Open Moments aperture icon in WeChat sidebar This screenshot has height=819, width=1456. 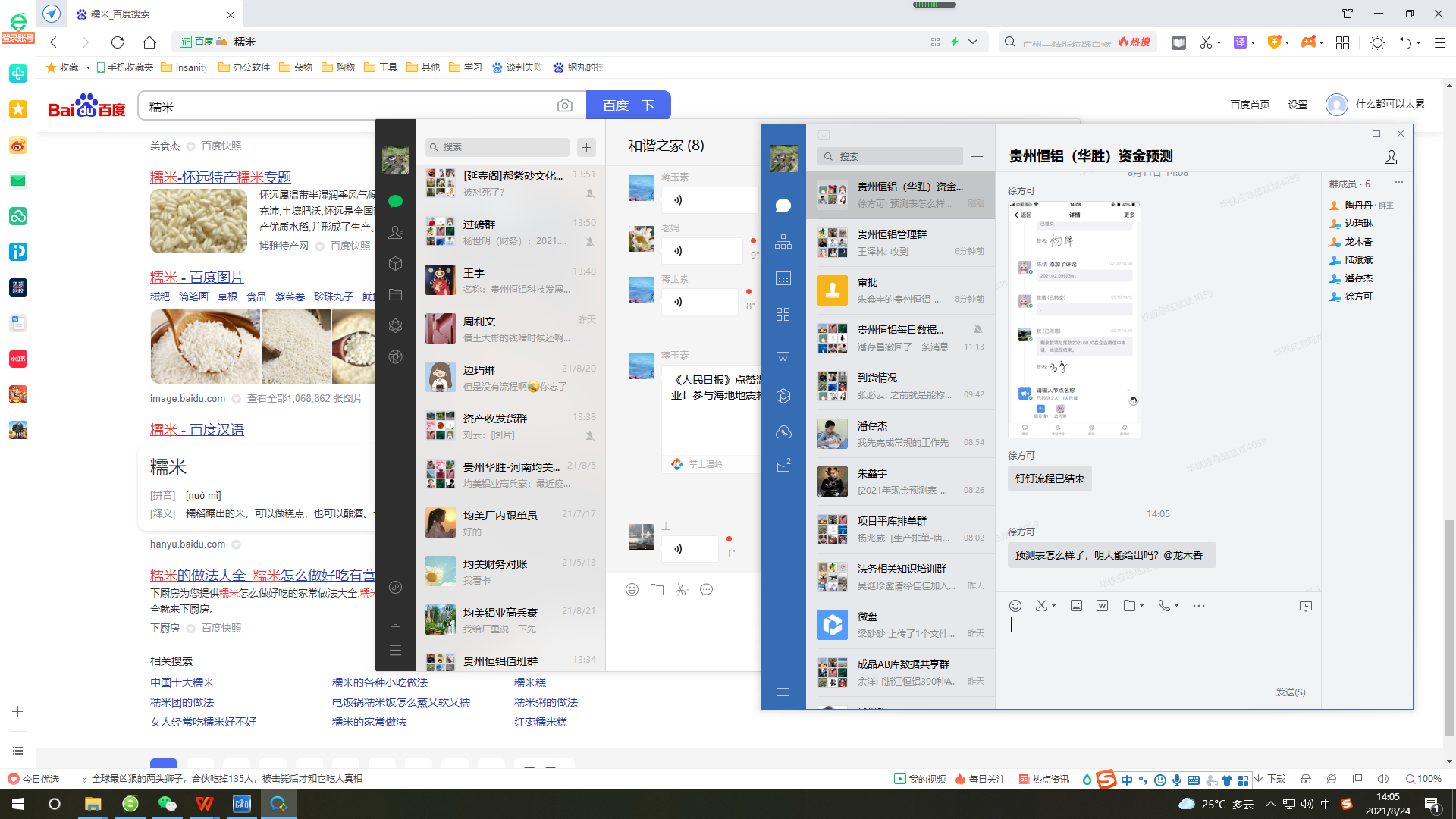click(395, 357)
